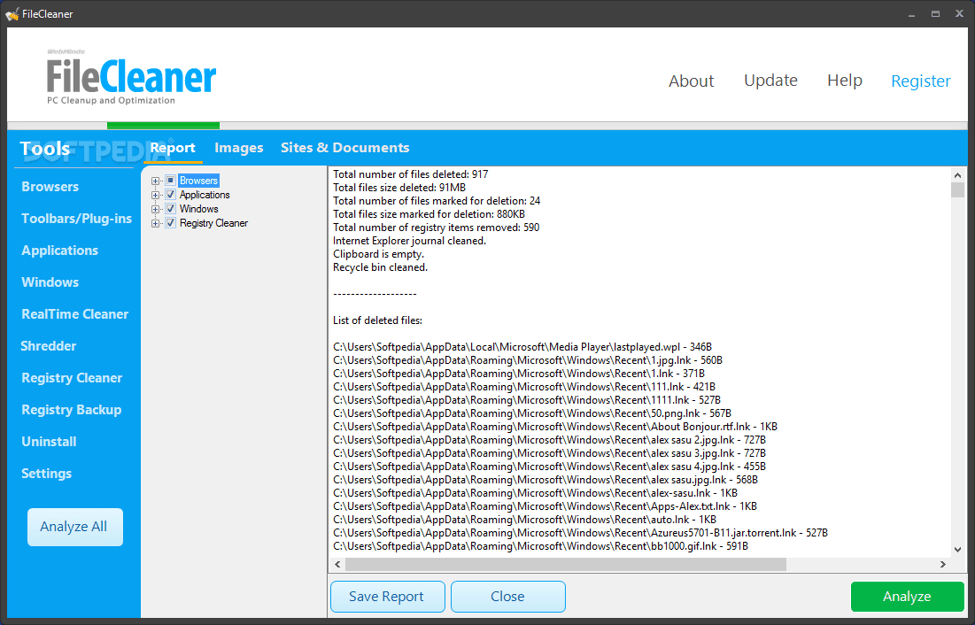
Task: Open the RealTime Cleaner tool
Action: [x=75, y=314]
